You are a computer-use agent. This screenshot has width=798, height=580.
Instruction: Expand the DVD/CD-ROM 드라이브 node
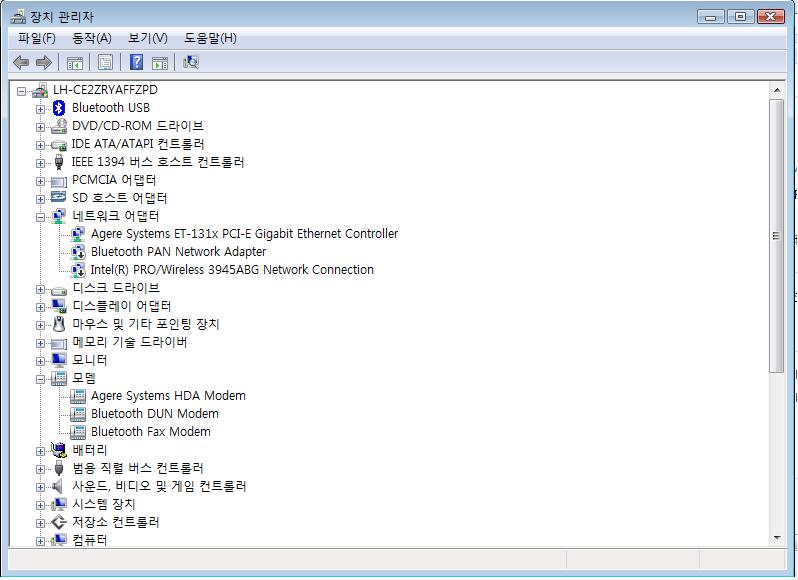41,126
